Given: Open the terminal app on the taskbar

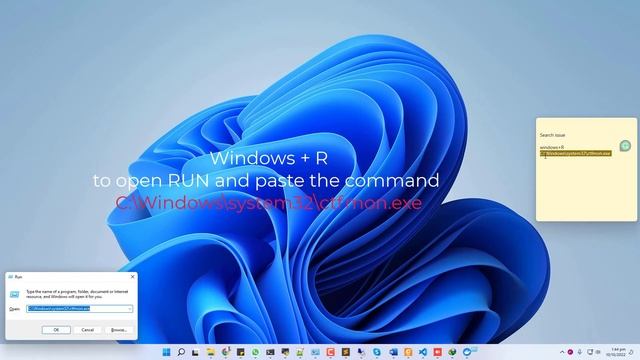Looking at the screenshot, I should (x=270, y=352).
